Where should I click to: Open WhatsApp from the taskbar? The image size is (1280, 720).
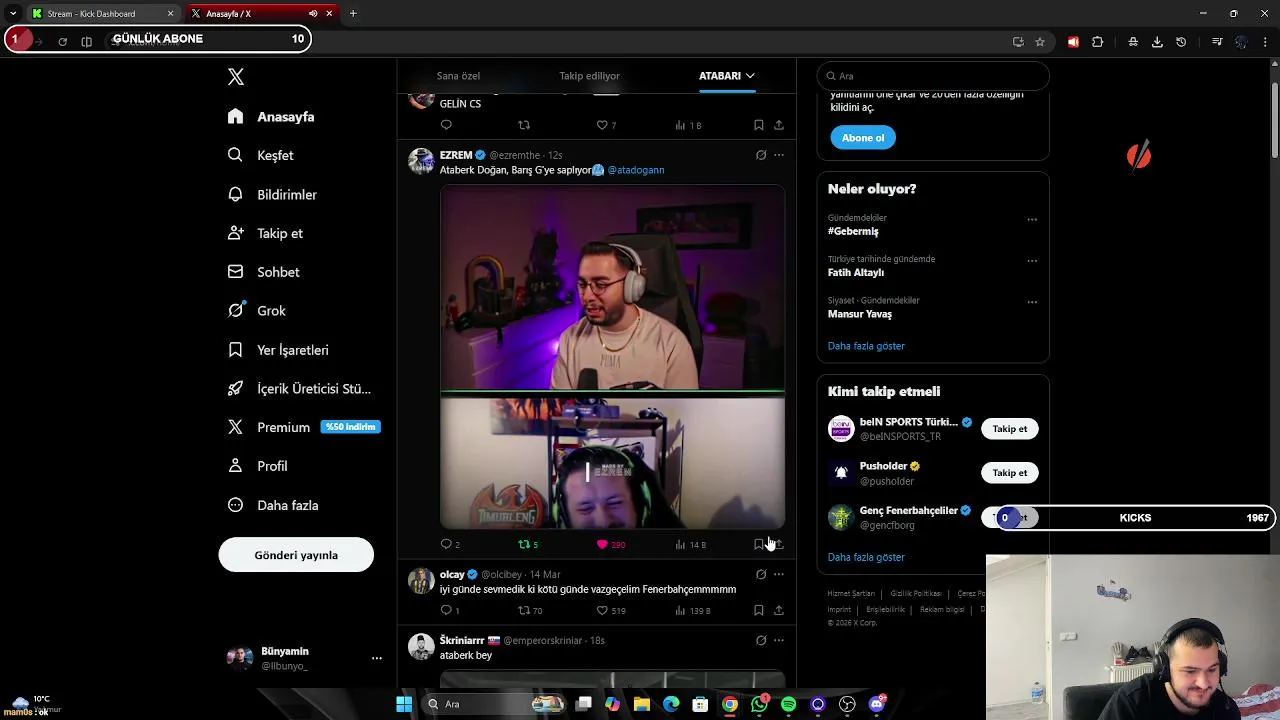pos(759,704)
